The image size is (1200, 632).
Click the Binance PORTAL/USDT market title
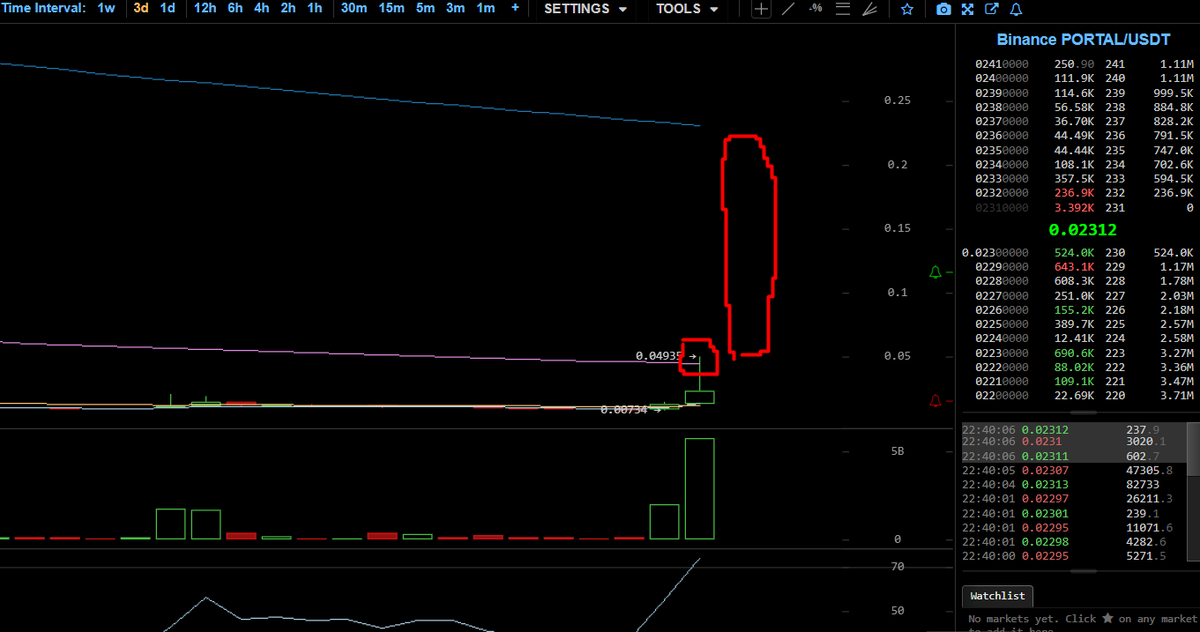1083,39
